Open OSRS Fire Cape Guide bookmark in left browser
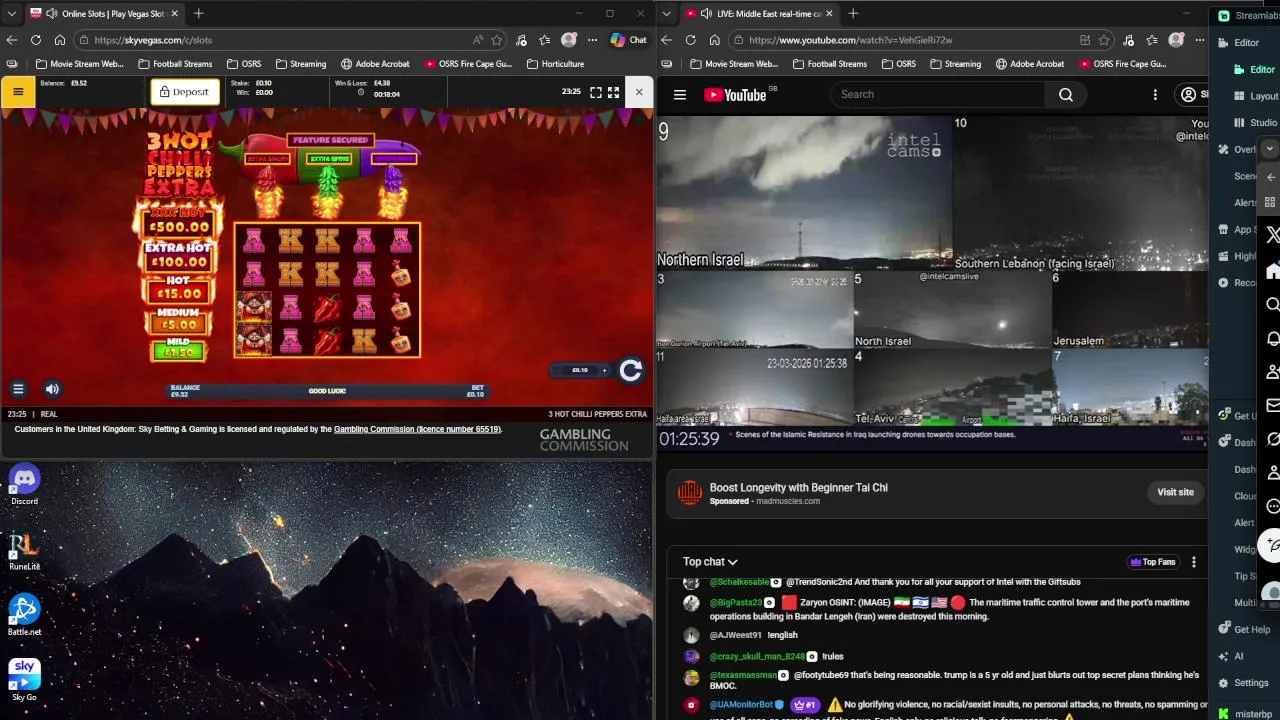 click(468, 64)
